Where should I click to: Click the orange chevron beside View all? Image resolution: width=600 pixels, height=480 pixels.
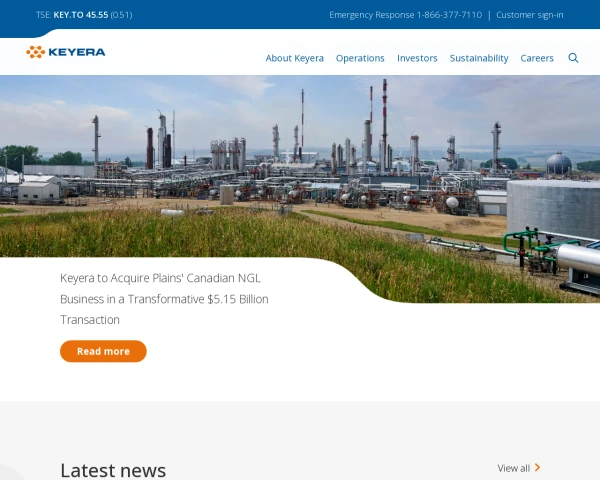538,467
